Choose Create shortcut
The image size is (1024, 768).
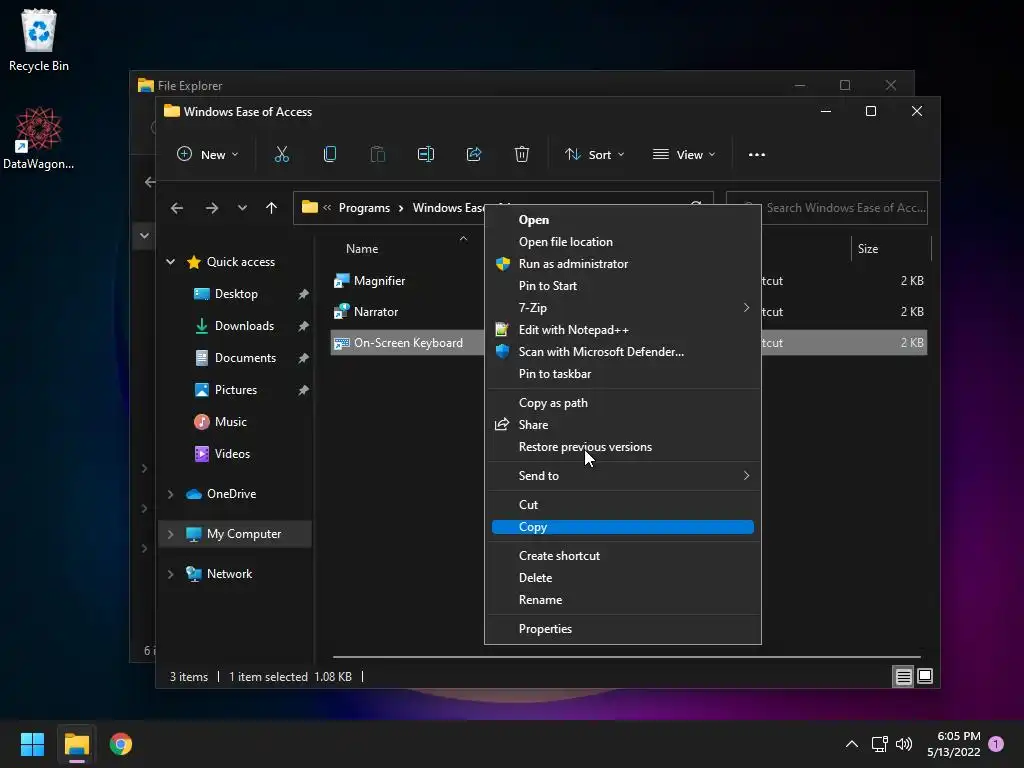pyautogui.click(x=623, y=556)
